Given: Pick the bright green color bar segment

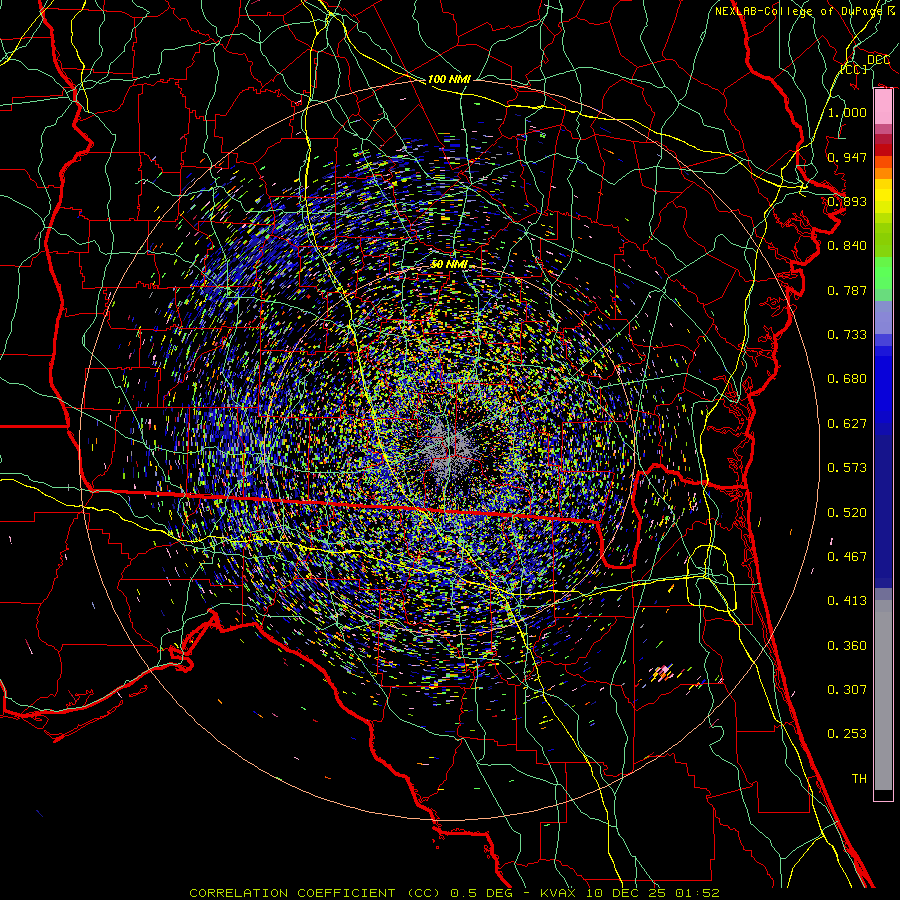Looking at the screenshot, I should click(x=883, y=273).
